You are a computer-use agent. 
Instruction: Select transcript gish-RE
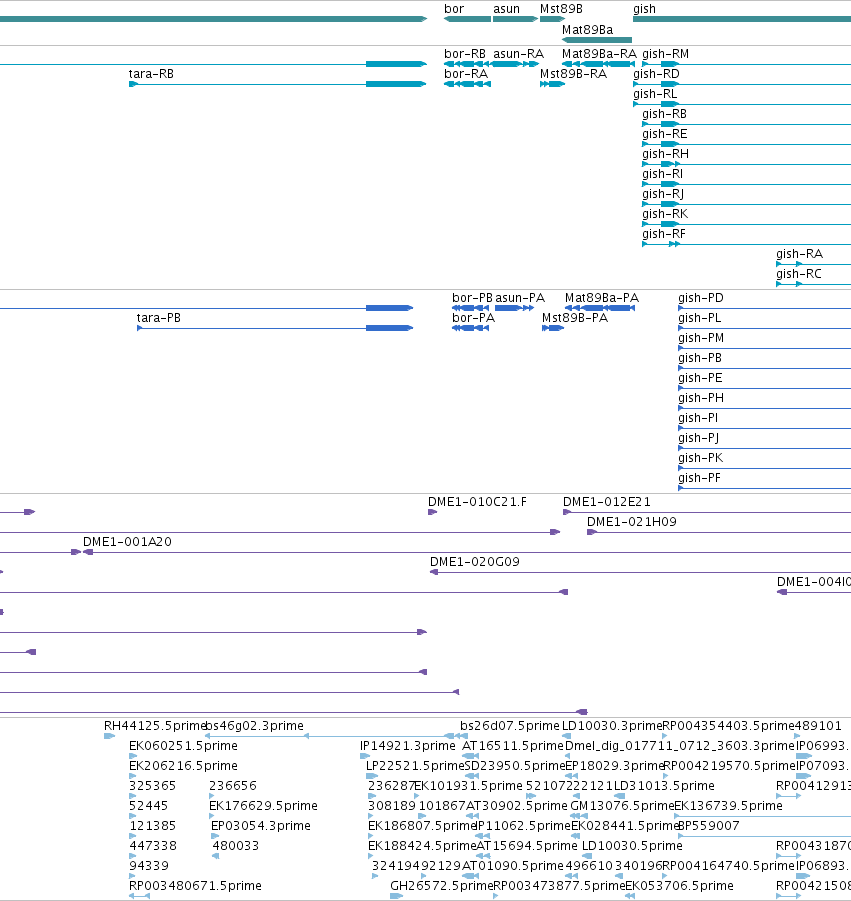coord(665,134)
